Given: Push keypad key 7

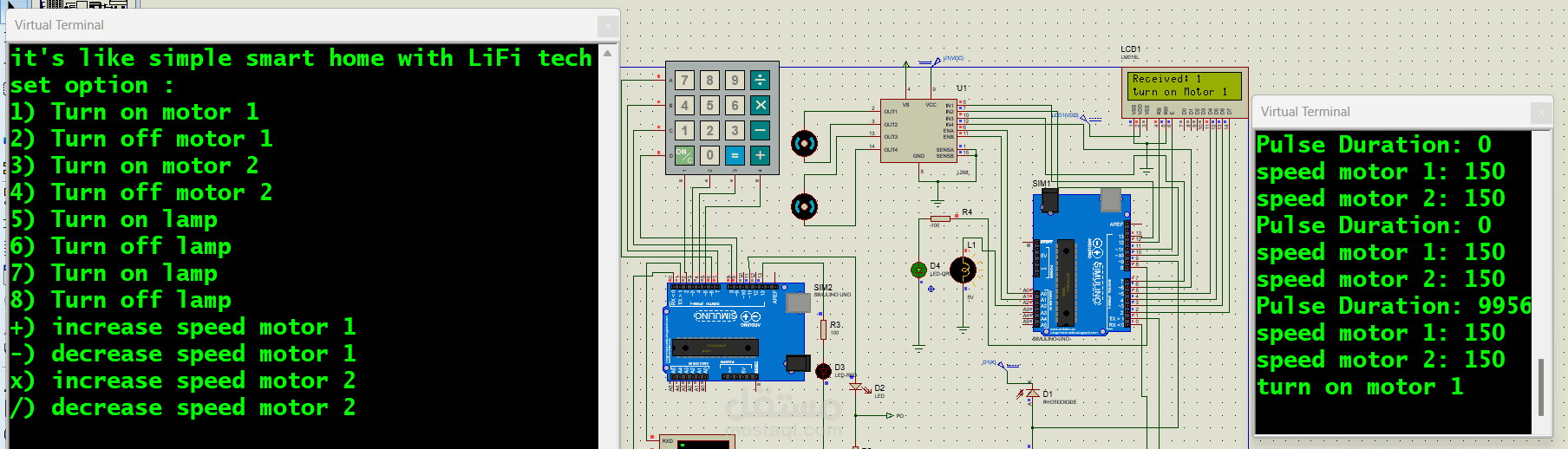Looking at the screenshot, I should pyautogui.click(x=684, y=81).
